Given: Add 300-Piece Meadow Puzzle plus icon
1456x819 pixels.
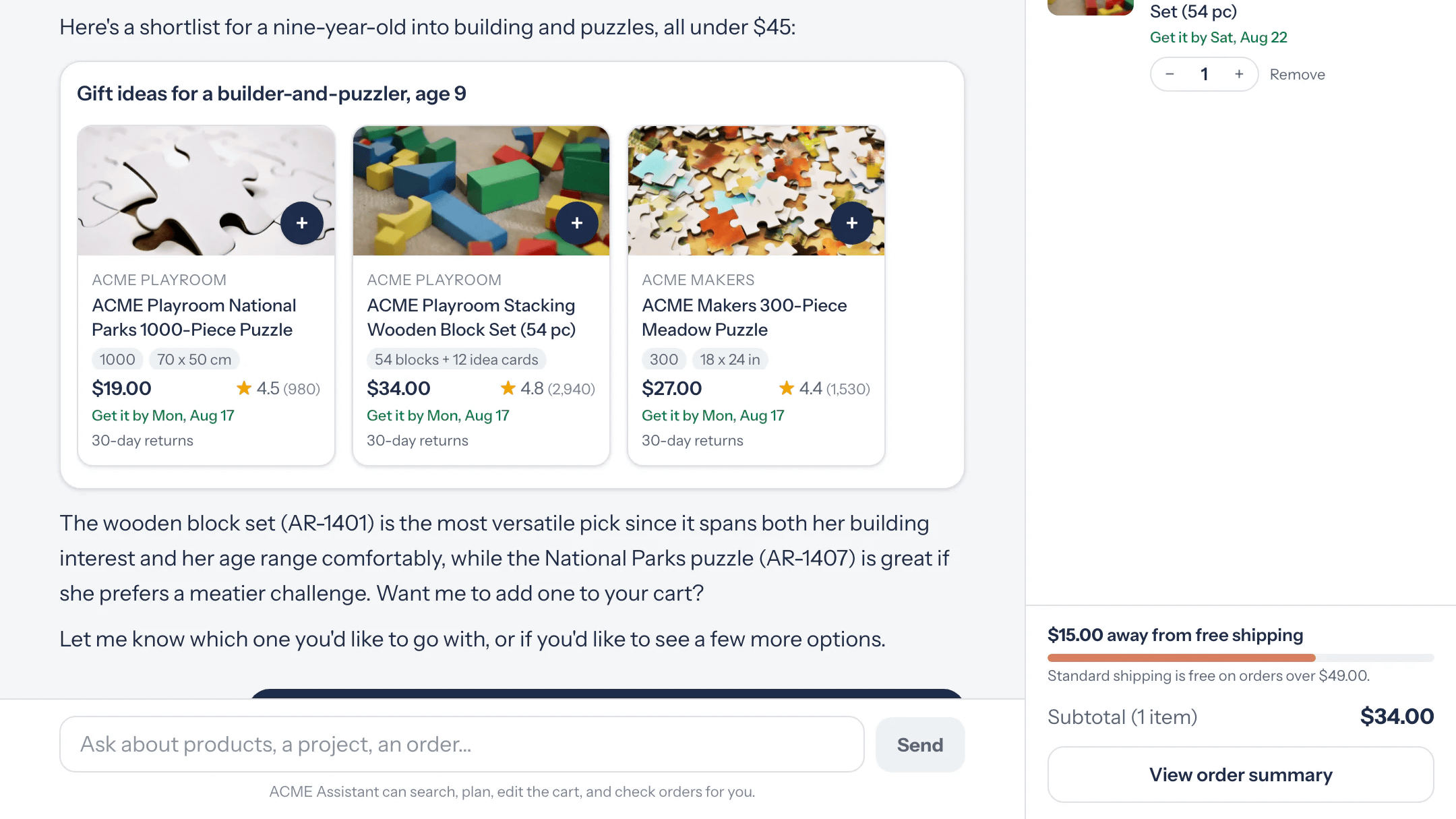Looking at the screenshot, I should pos(852,223).
